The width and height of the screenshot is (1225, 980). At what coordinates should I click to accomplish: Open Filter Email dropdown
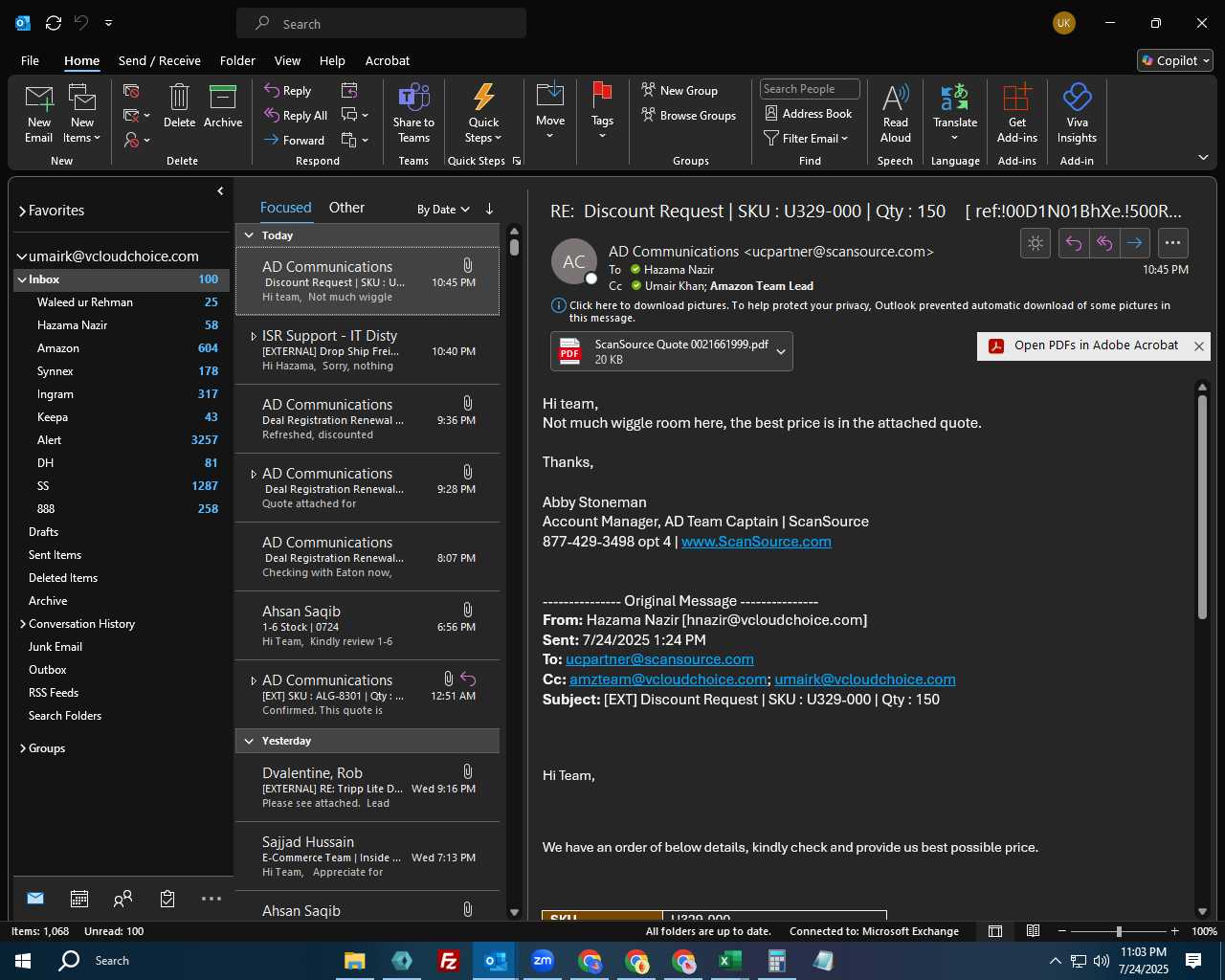(x=806, y=139)
